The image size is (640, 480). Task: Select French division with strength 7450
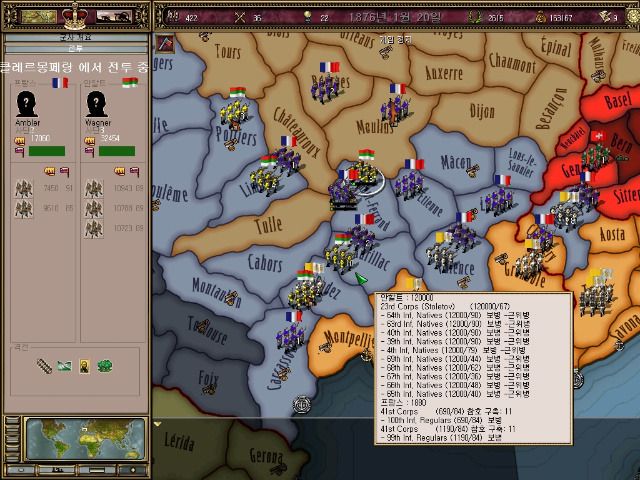point(43,189)
